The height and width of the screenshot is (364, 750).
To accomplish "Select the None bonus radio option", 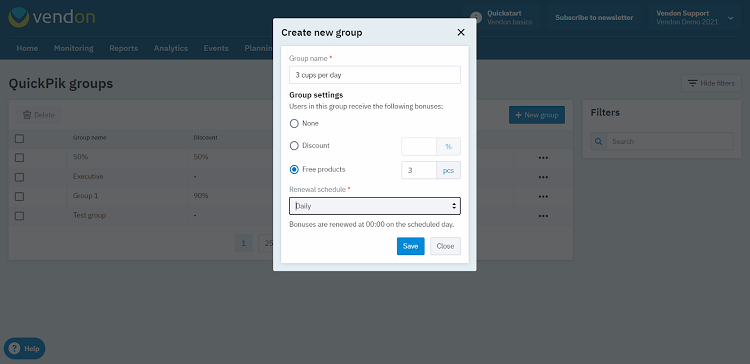I will pos(294,123).
